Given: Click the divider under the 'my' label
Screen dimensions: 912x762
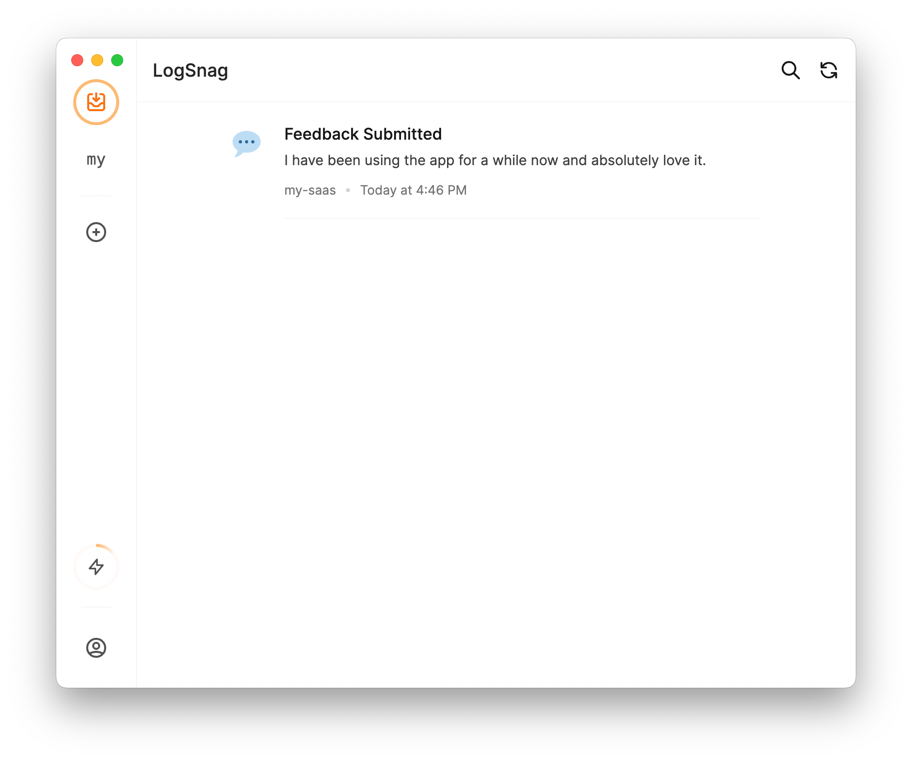Looking at the screenshot, I should click(x=96, y=195).
